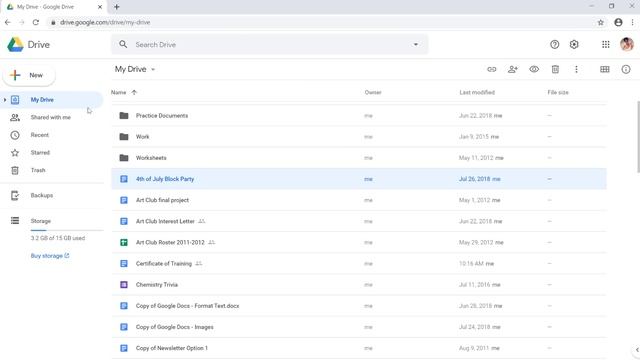This screenshot has width=640, height=360.
Task: Open the My Drive title dropdown
Action: tap(153, 69)
